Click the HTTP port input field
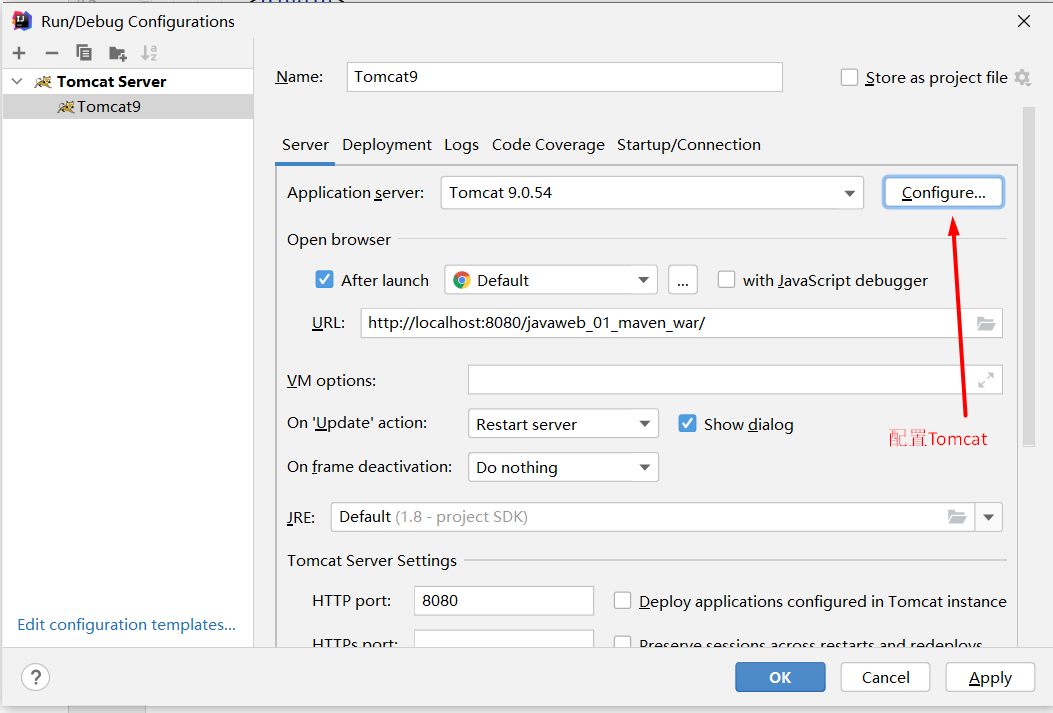Viewport: 1053px width, 713px height. pos(503,601)
